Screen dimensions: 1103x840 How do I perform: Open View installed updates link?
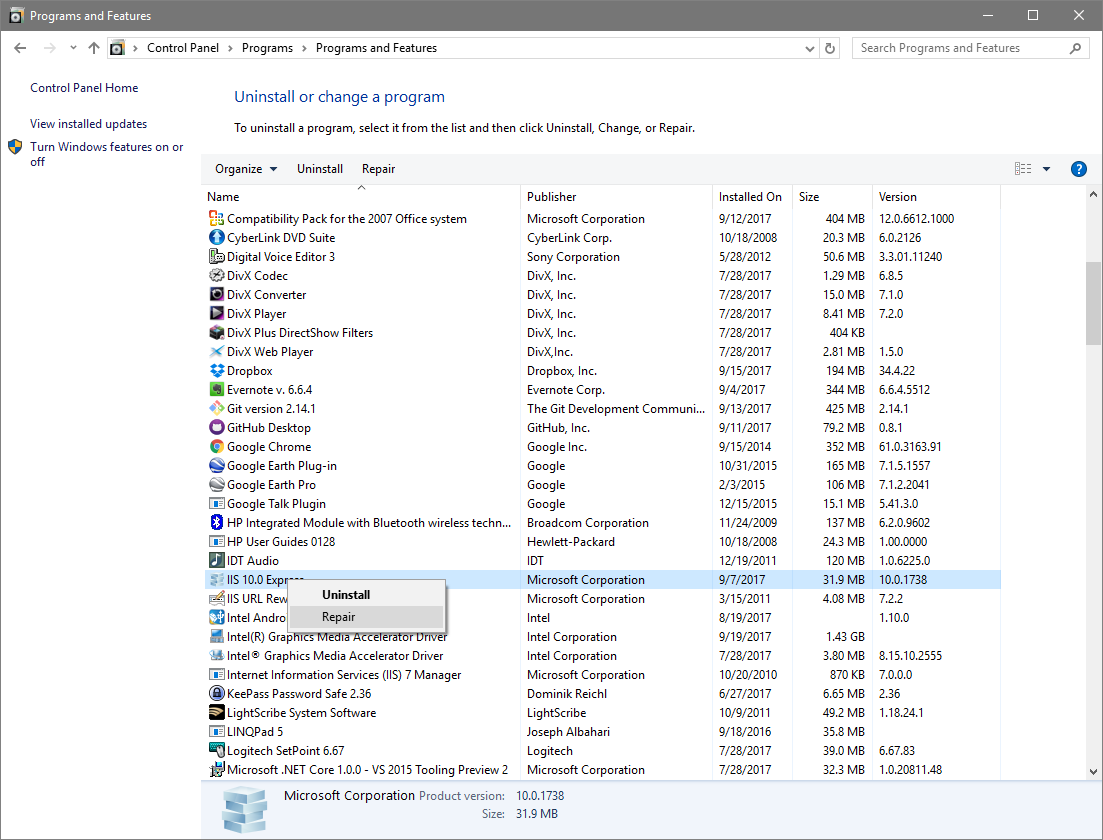(x=89, y=124)
